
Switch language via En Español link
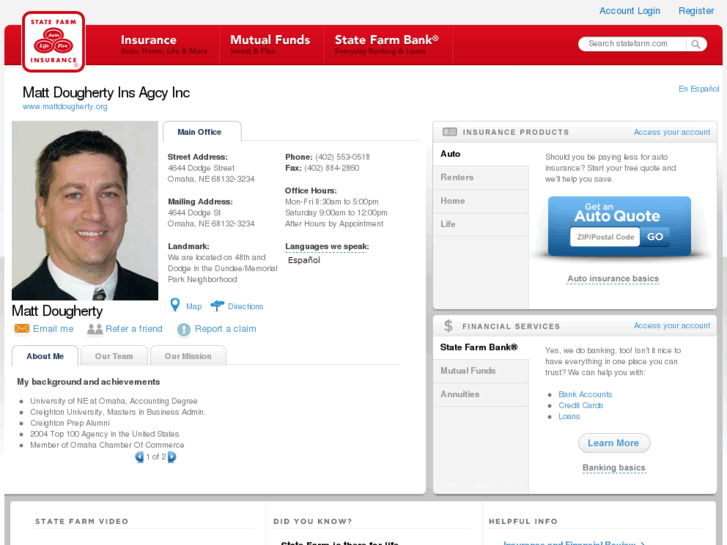click(x=699, y=89)
